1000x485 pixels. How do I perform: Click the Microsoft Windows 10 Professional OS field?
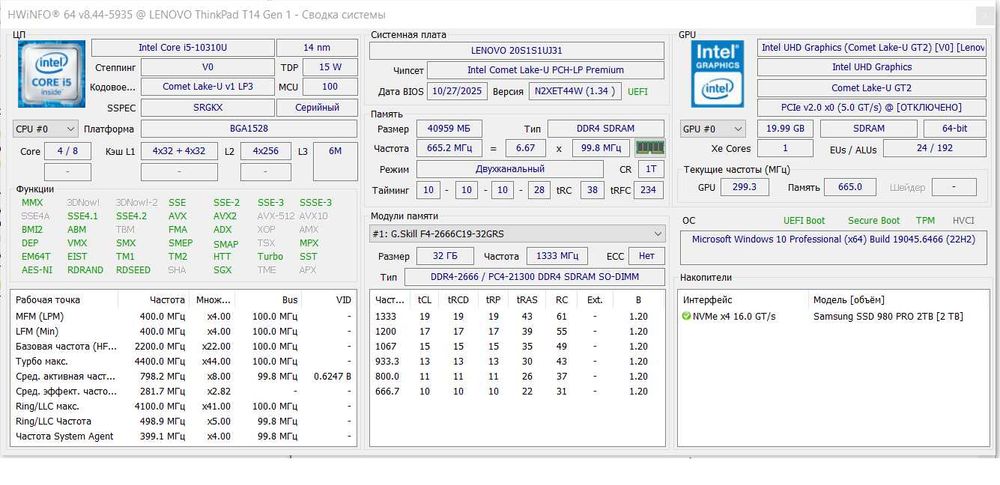[834, 248]
